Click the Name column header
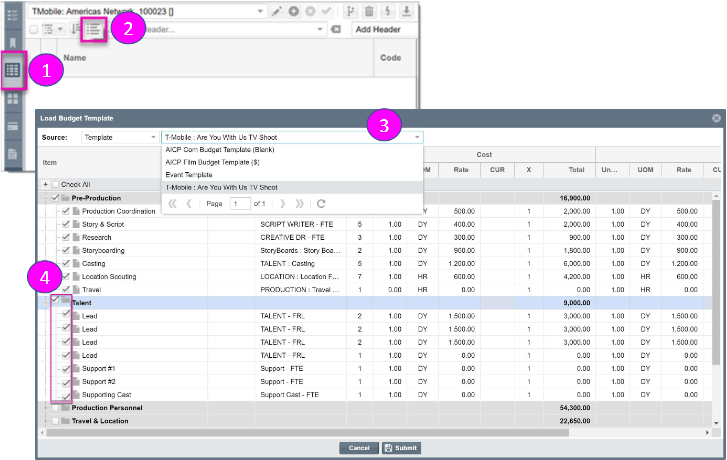 [215, 58]
